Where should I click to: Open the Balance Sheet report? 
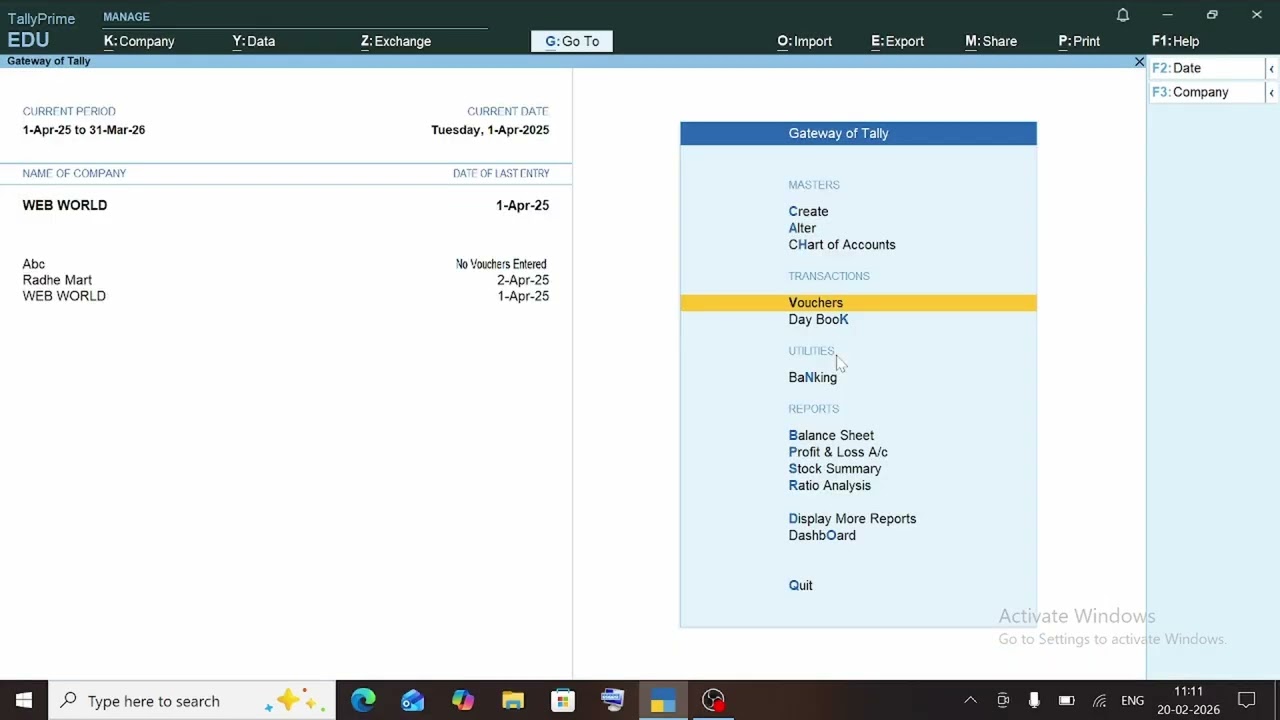point(831,435)
